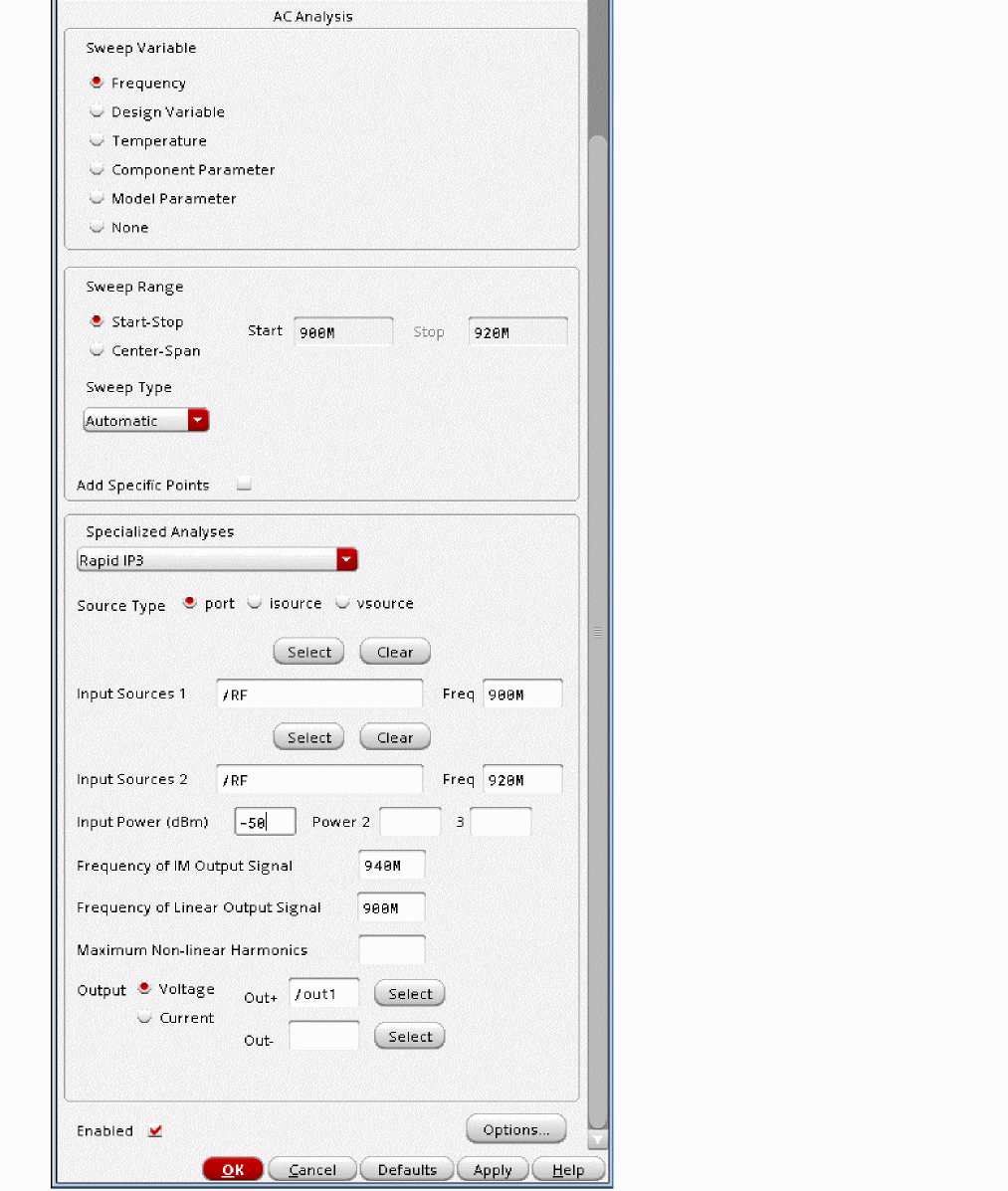Click the Input Power (dBm) field
Screen dimensions: 1008x1191
pyautogui.click(x=265, y=822)
